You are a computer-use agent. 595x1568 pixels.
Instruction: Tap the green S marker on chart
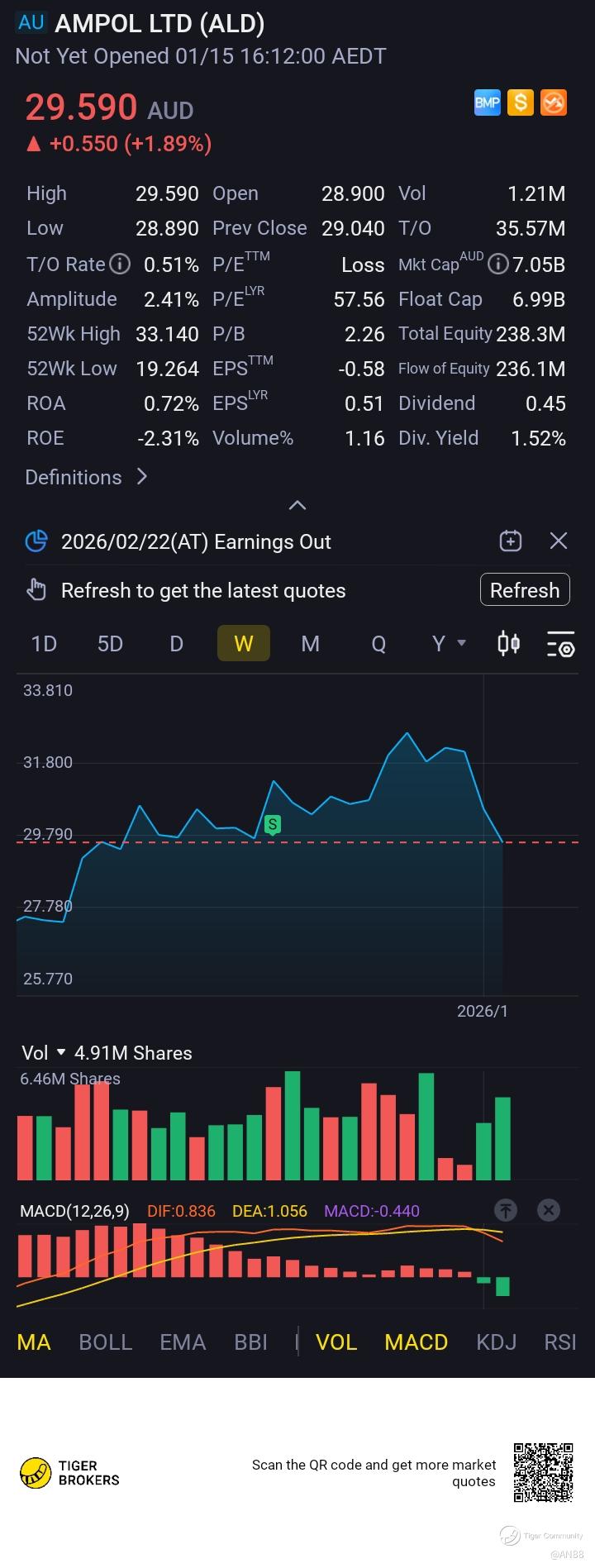tap(273, 824)
